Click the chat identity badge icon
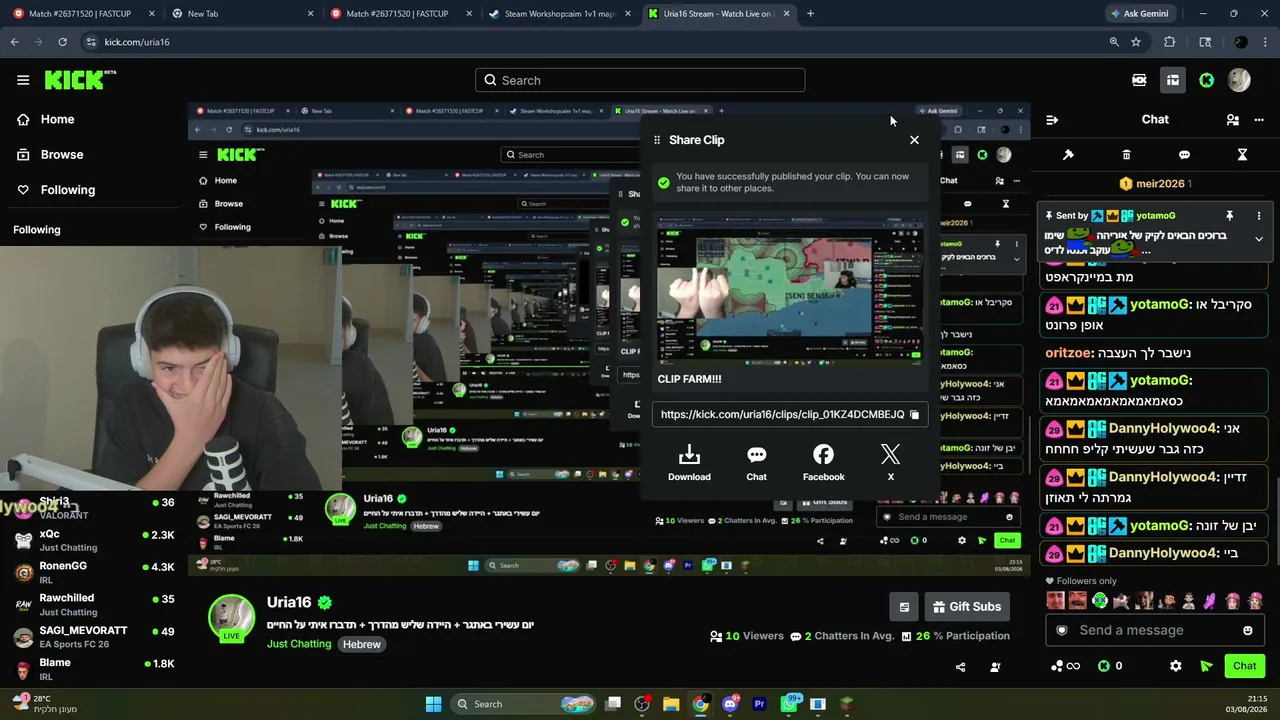This screenshot has height=720, width=1280. coord(1062,630)
